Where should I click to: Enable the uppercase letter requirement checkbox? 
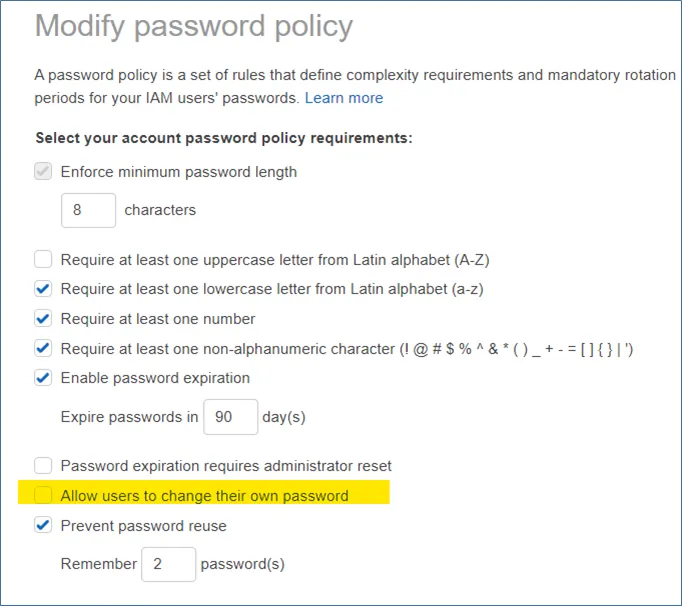(43, 260)
